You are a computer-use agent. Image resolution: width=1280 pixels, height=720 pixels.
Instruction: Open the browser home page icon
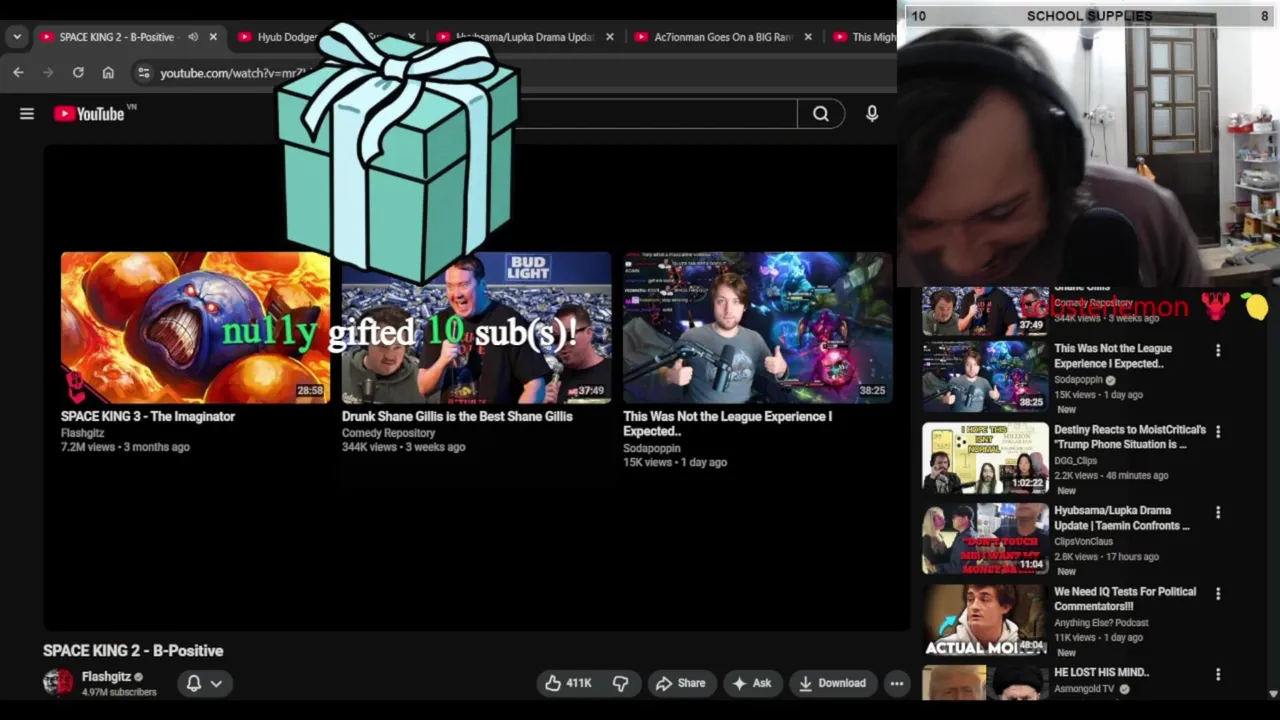coord(108,73)
